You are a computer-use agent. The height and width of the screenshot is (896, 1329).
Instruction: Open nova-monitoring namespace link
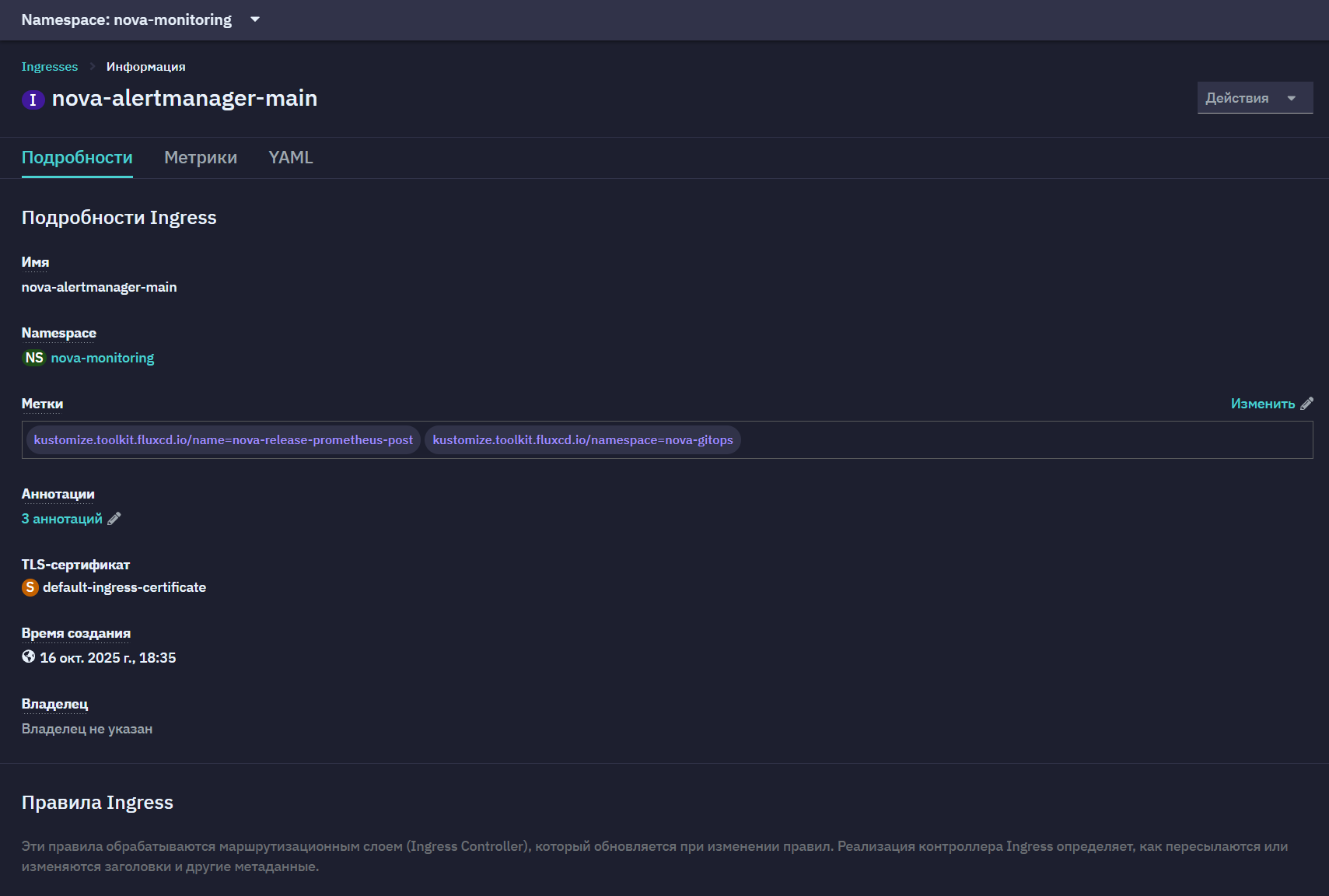(x=103, y=358)
